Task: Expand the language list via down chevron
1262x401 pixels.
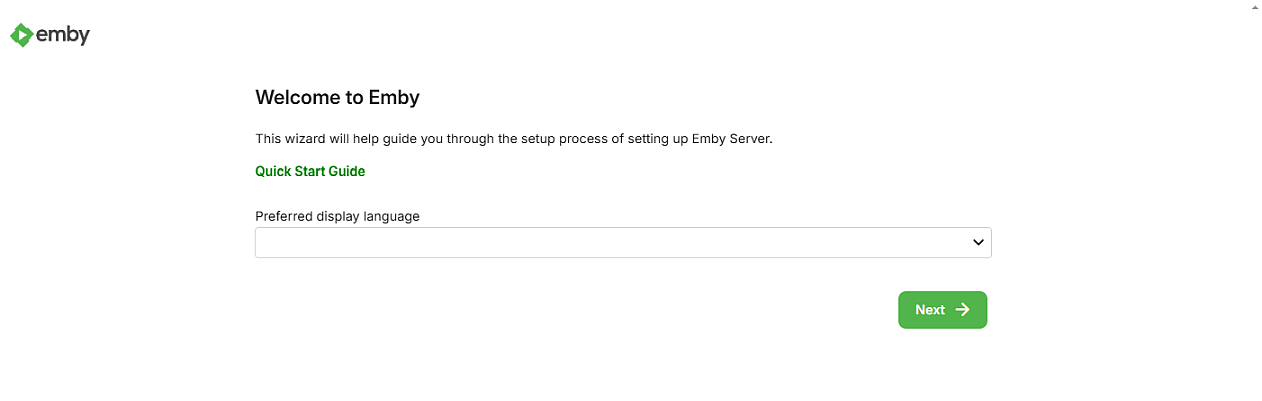Action: click(978, 243)
